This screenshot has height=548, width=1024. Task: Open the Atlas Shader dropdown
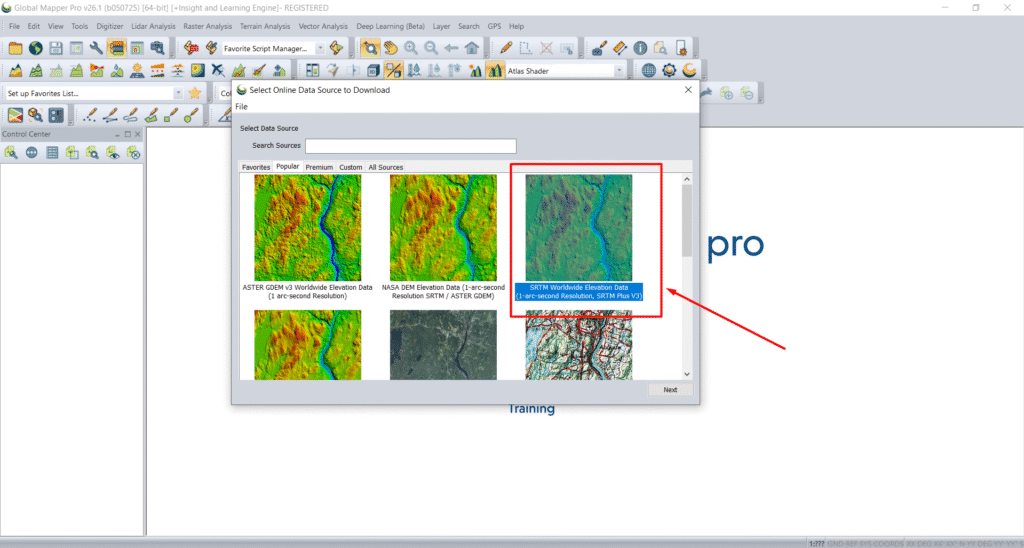[x=618, y=71]
